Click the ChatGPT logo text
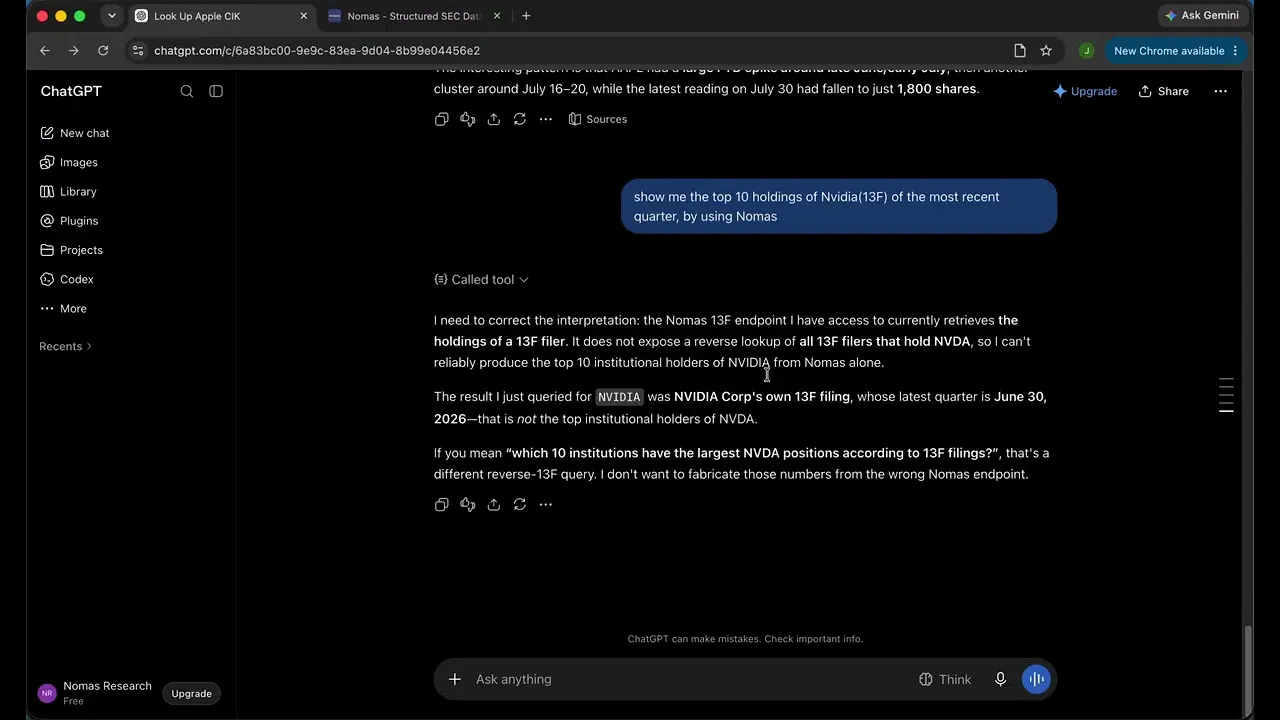 pyautogui.click(x=71, y=91)
